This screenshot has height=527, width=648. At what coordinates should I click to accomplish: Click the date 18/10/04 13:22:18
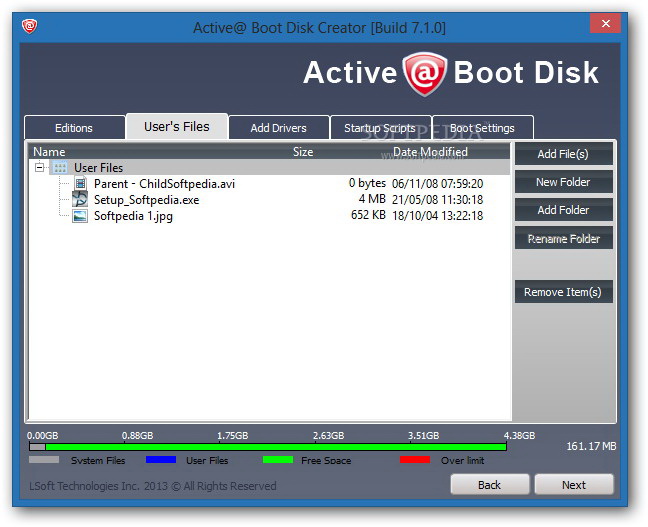click(437, 215)
